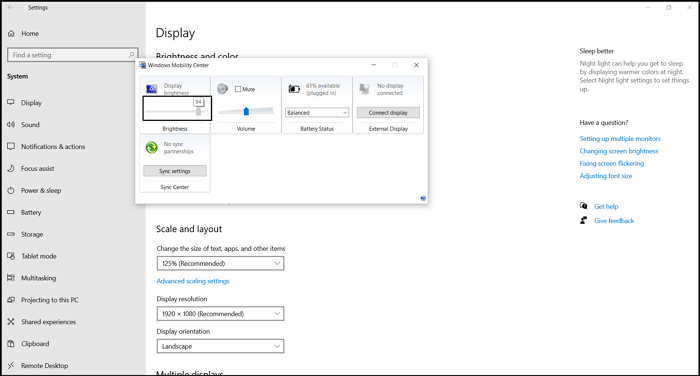Check the Mute checkbox in Mobility Center
The image size is (700, 376).
(x=238, y=89)
